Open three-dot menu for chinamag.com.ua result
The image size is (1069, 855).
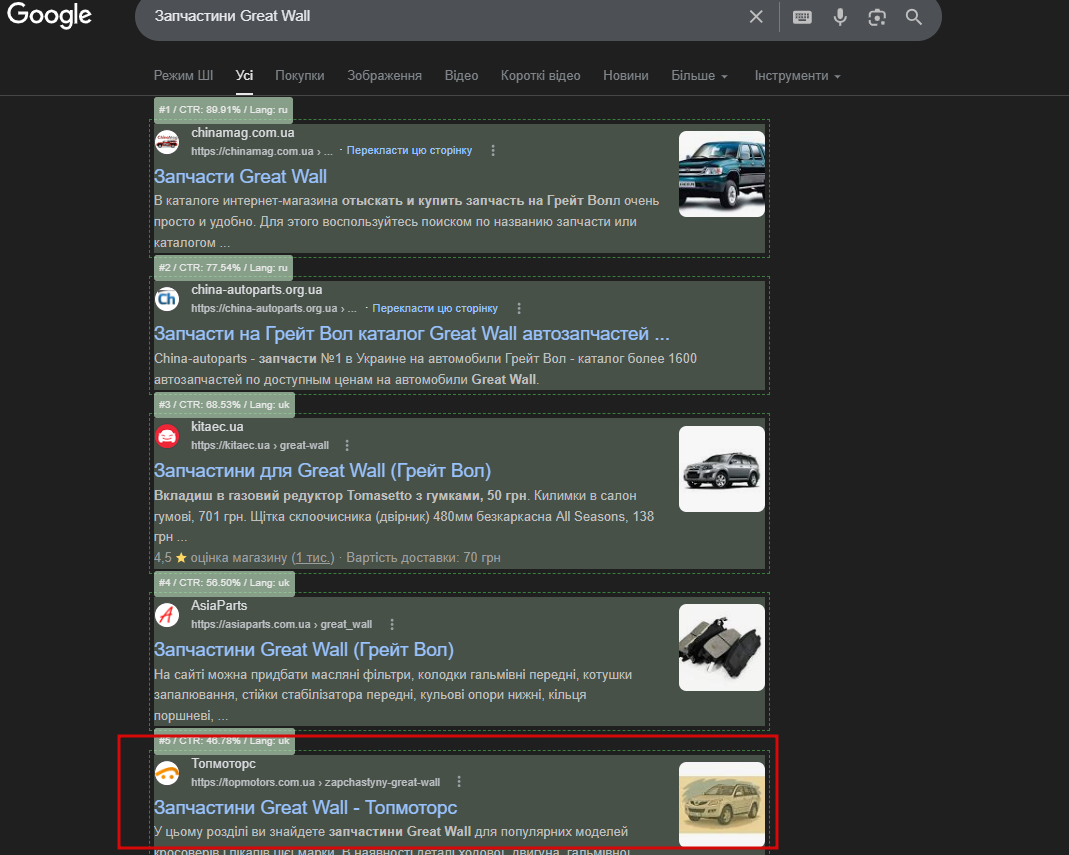493,151
